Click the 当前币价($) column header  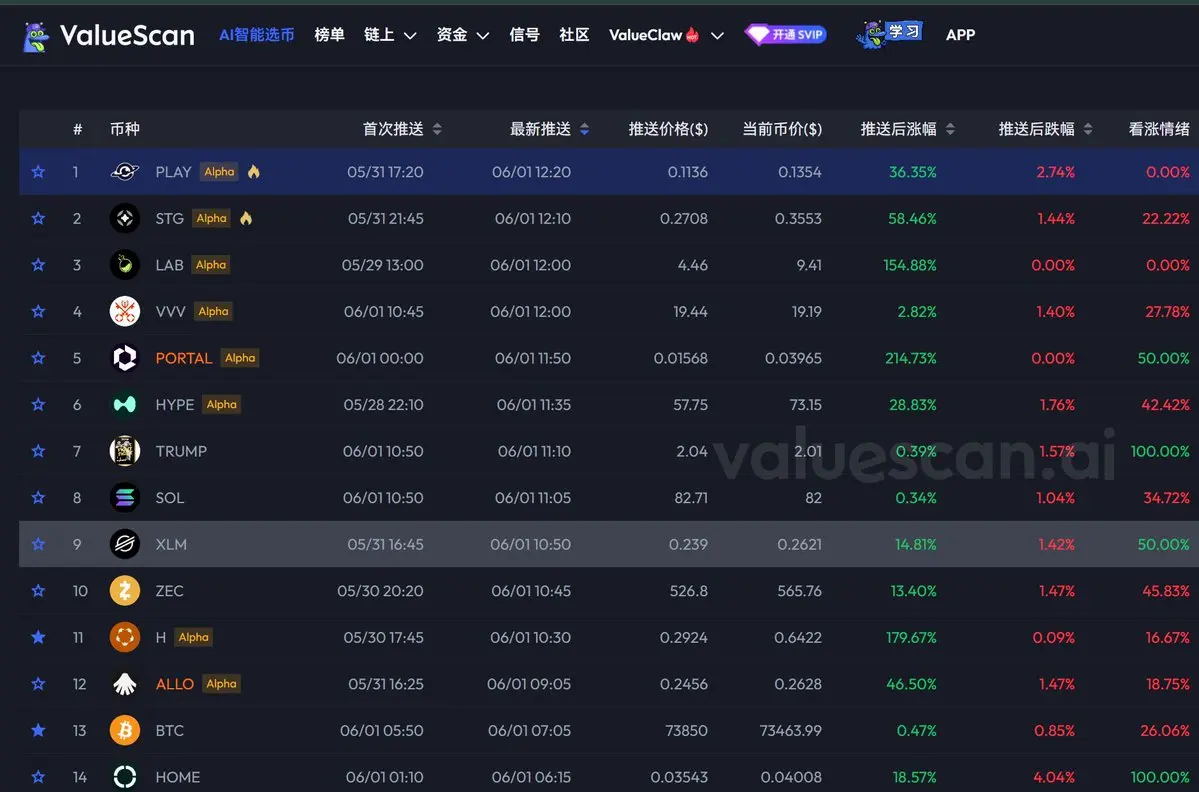[x=782, y=129]
